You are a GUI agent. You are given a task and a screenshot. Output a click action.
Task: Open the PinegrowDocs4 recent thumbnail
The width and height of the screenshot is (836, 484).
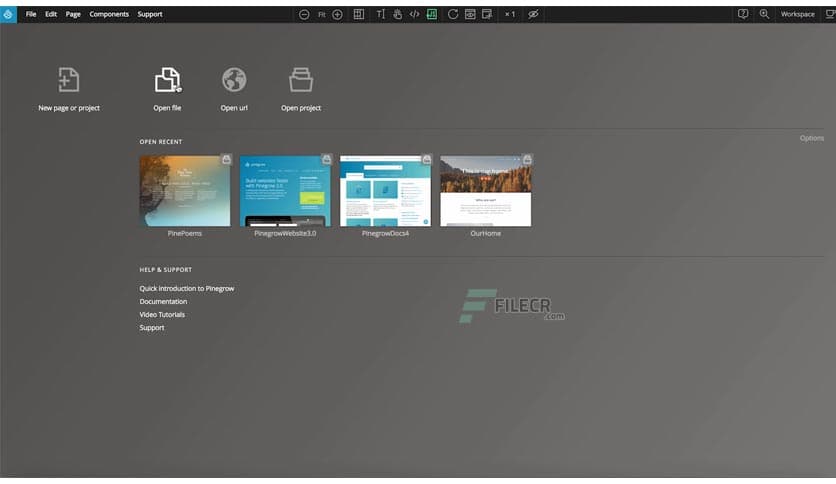pos(385,191)
